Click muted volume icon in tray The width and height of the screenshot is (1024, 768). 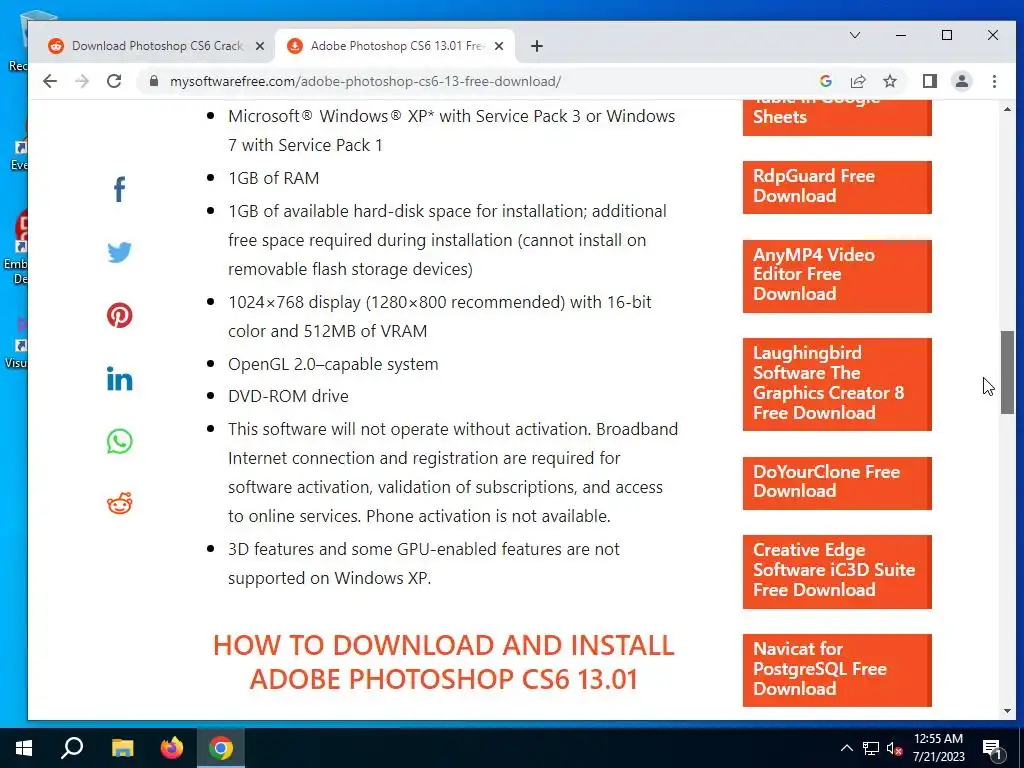895,748
